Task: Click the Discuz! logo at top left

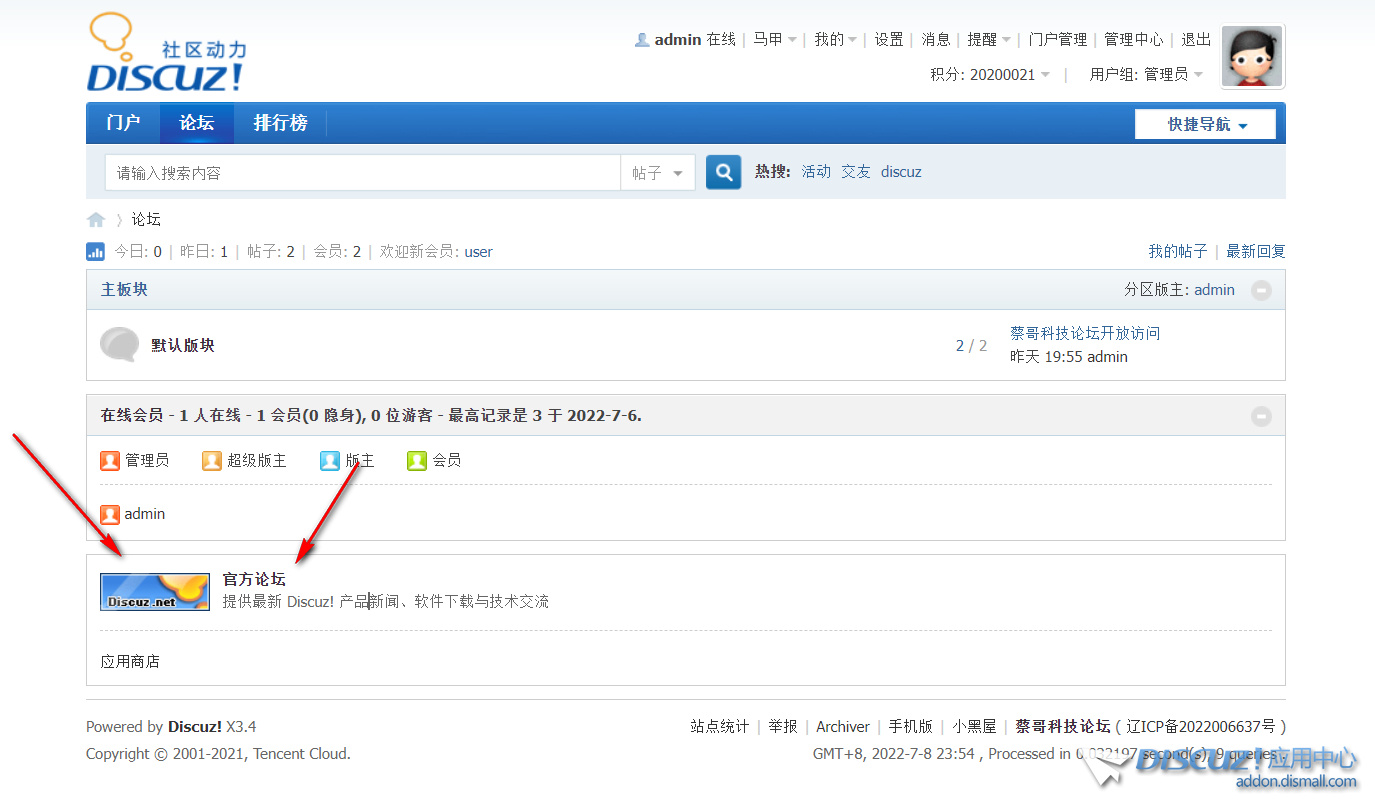Action: pyautogui.click(x=166, y=52)
